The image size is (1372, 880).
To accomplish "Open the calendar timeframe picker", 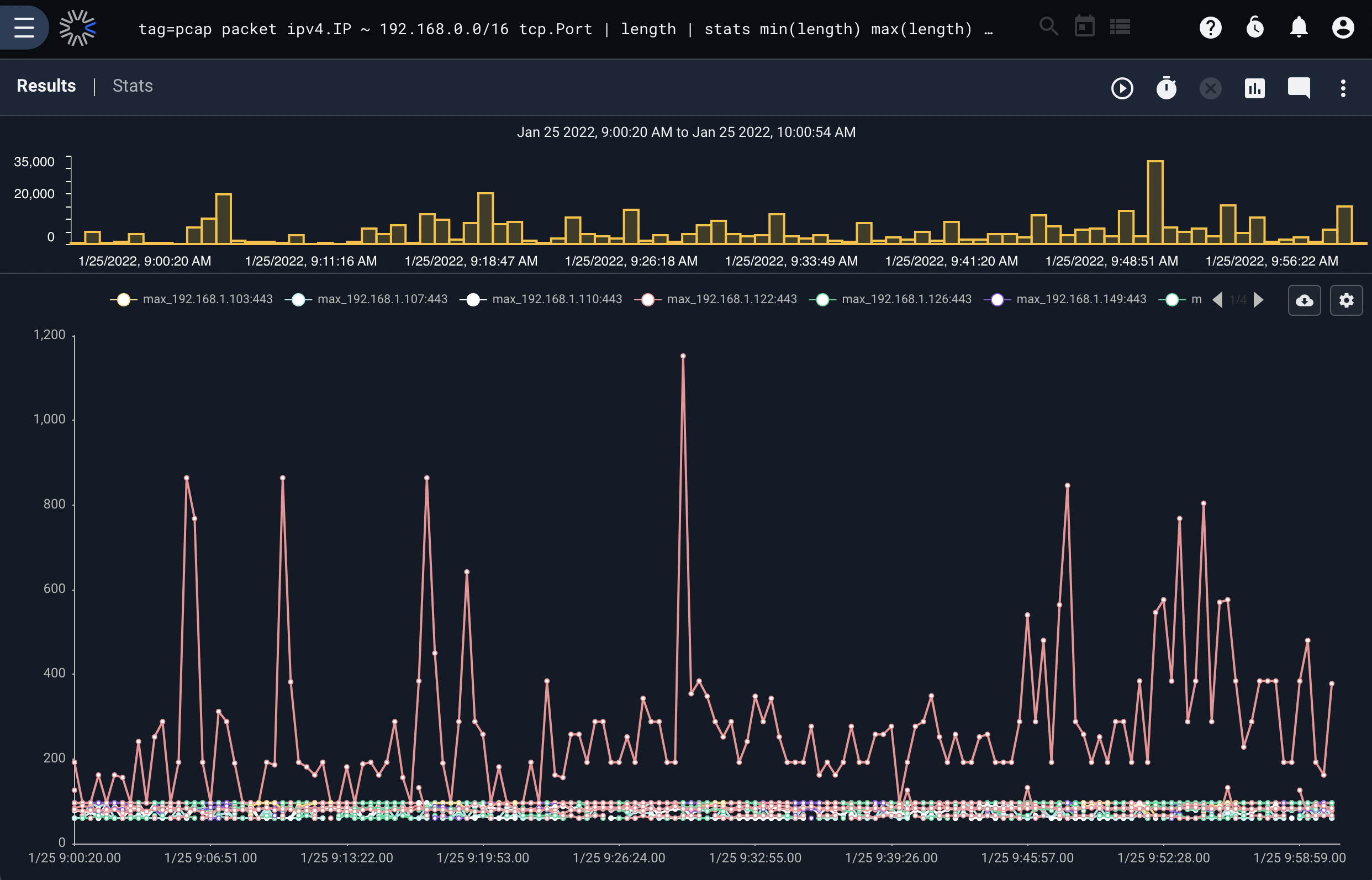I will point(1084,26).
